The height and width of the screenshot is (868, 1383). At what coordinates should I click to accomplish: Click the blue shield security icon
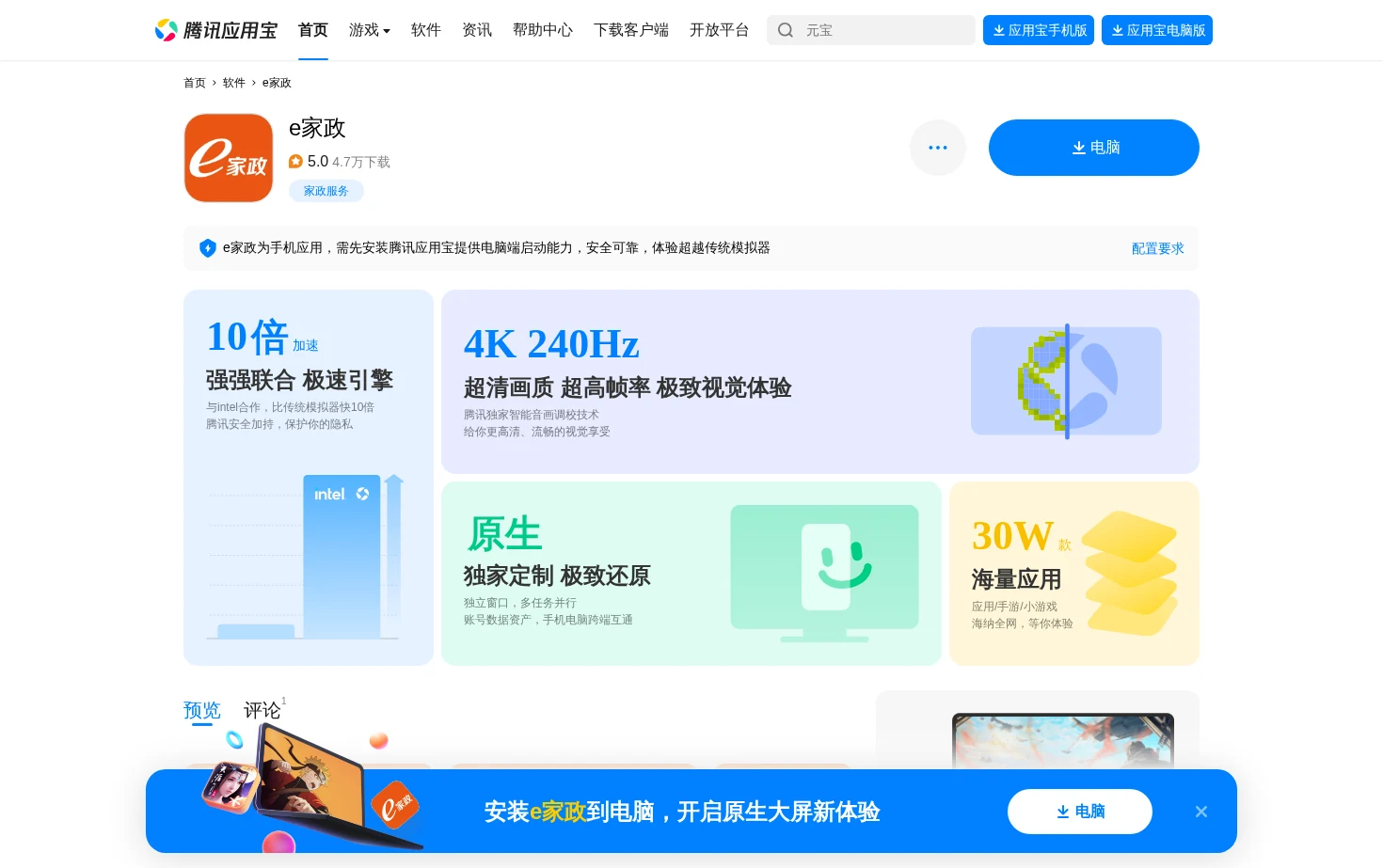208,248
